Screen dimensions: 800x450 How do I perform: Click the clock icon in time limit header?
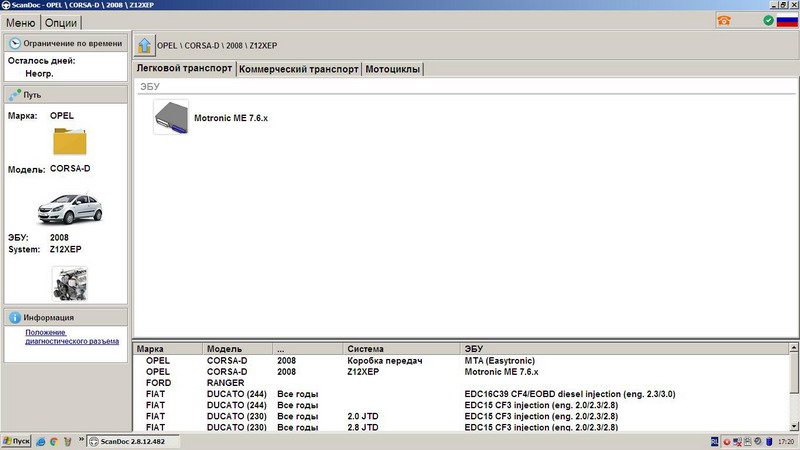coord(15,44)
